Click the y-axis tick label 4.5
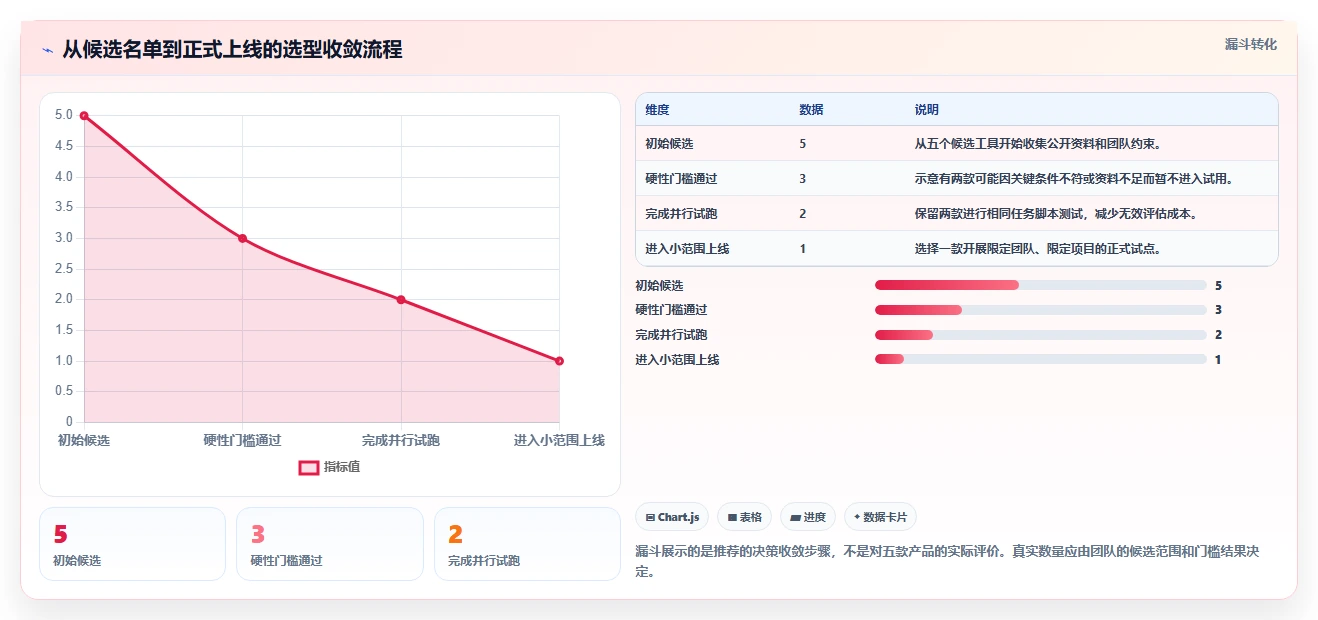Viewport: 1318px width, 620px height. tap(64, 146)
